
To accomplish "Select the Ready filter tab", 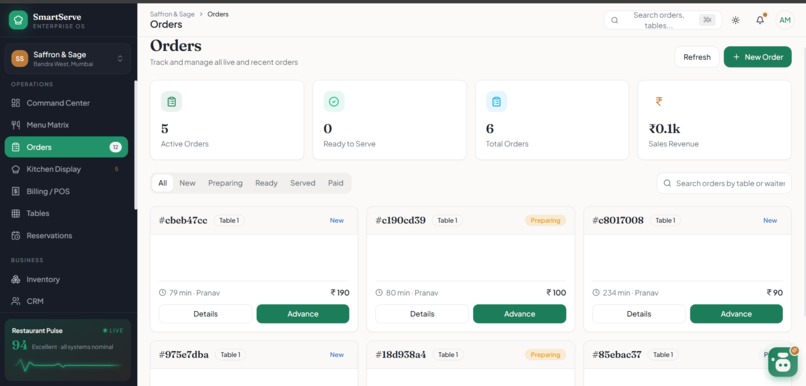I will point(266,183).
